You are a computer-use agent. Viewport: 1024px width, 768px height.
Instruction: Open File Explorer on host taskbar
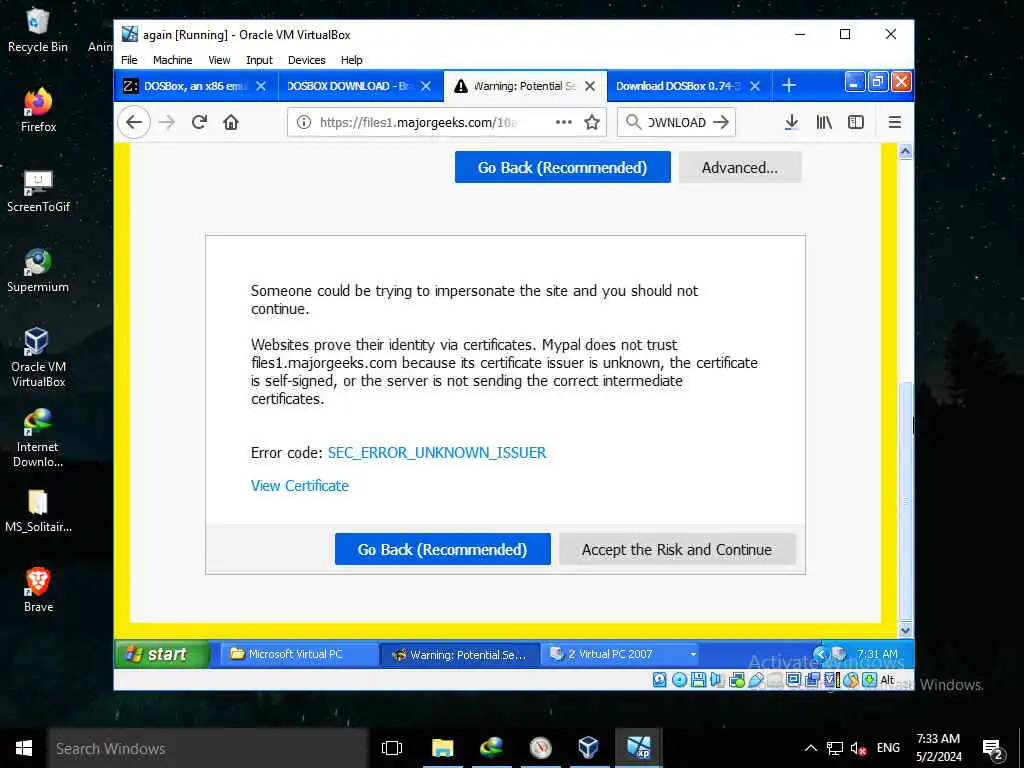tap(442, 748)
